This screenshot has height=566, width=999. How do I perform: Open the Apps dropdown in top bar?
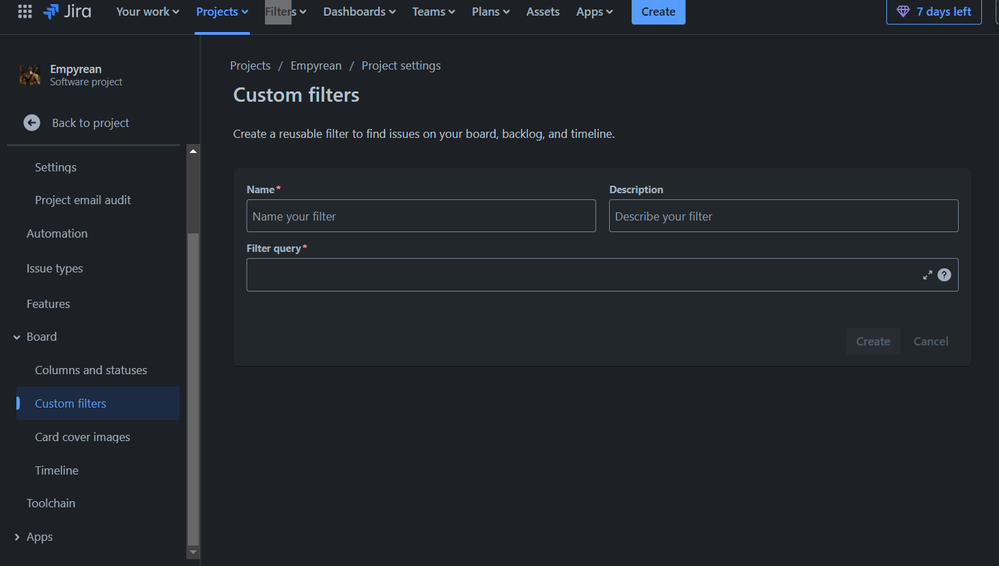(594, 11)
